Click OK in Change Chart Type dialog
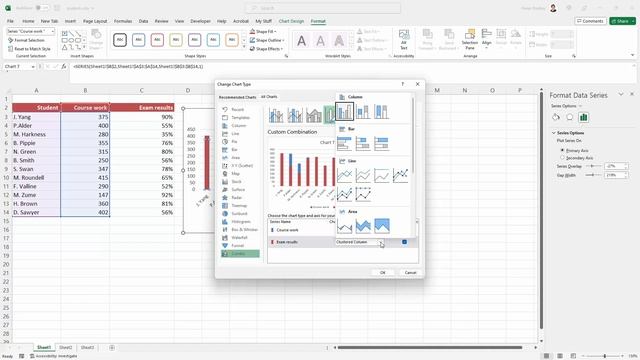640x360 pixels. pyautogui.click(x=382, y=272)
